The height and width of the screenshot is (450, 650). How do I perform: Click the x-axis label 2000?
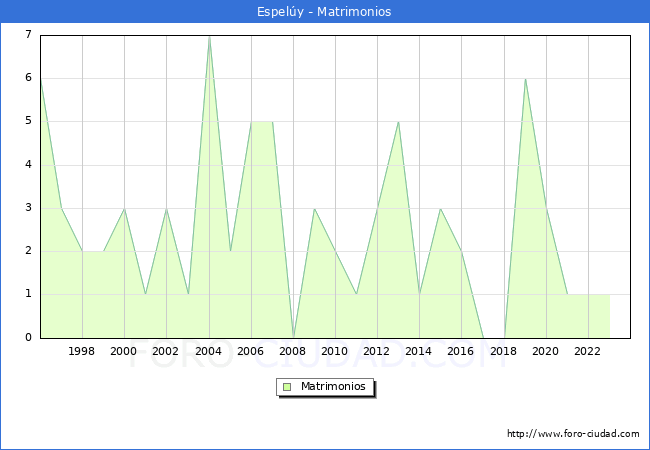tap(124, 351)
